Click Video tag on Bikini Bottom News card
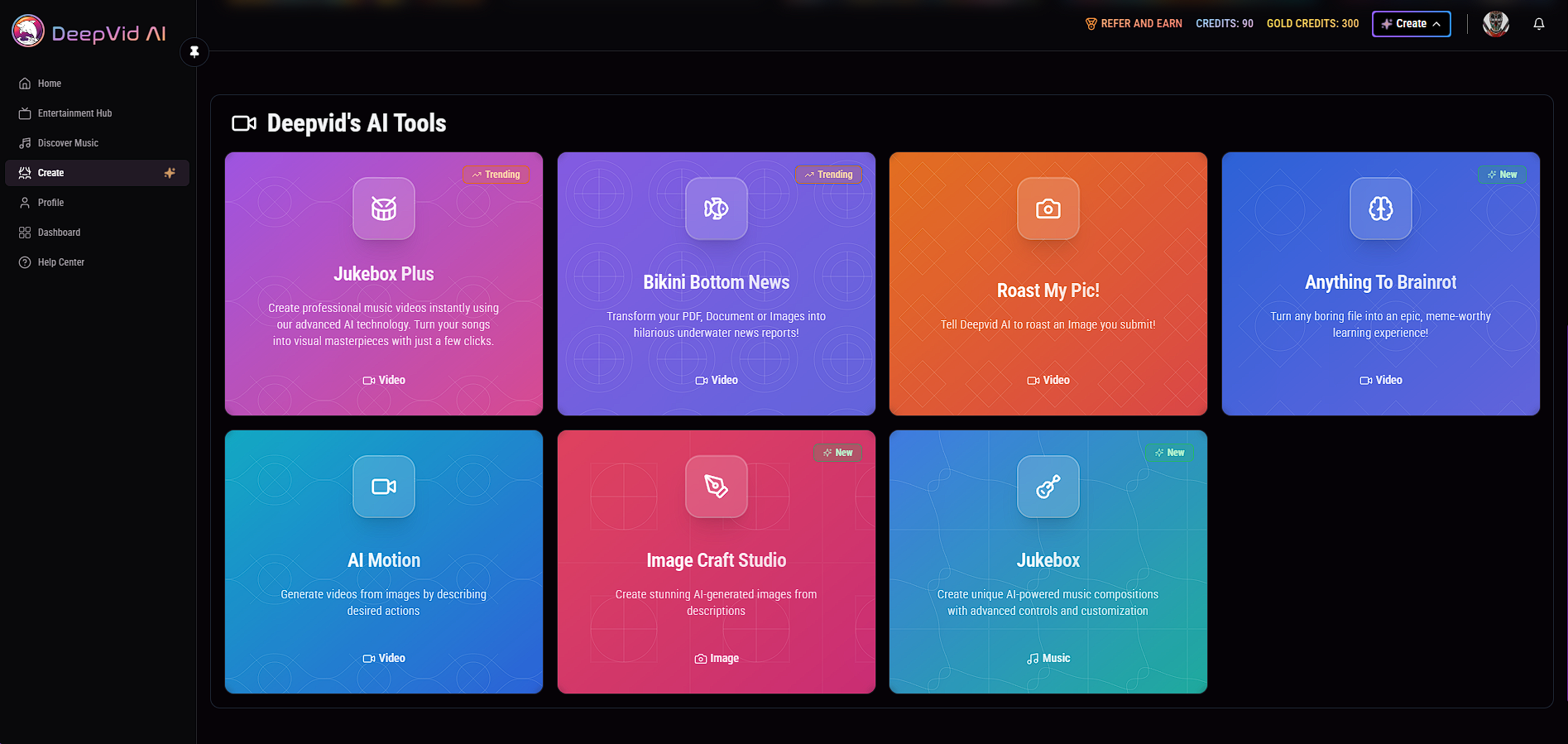 tap(717, 381)
